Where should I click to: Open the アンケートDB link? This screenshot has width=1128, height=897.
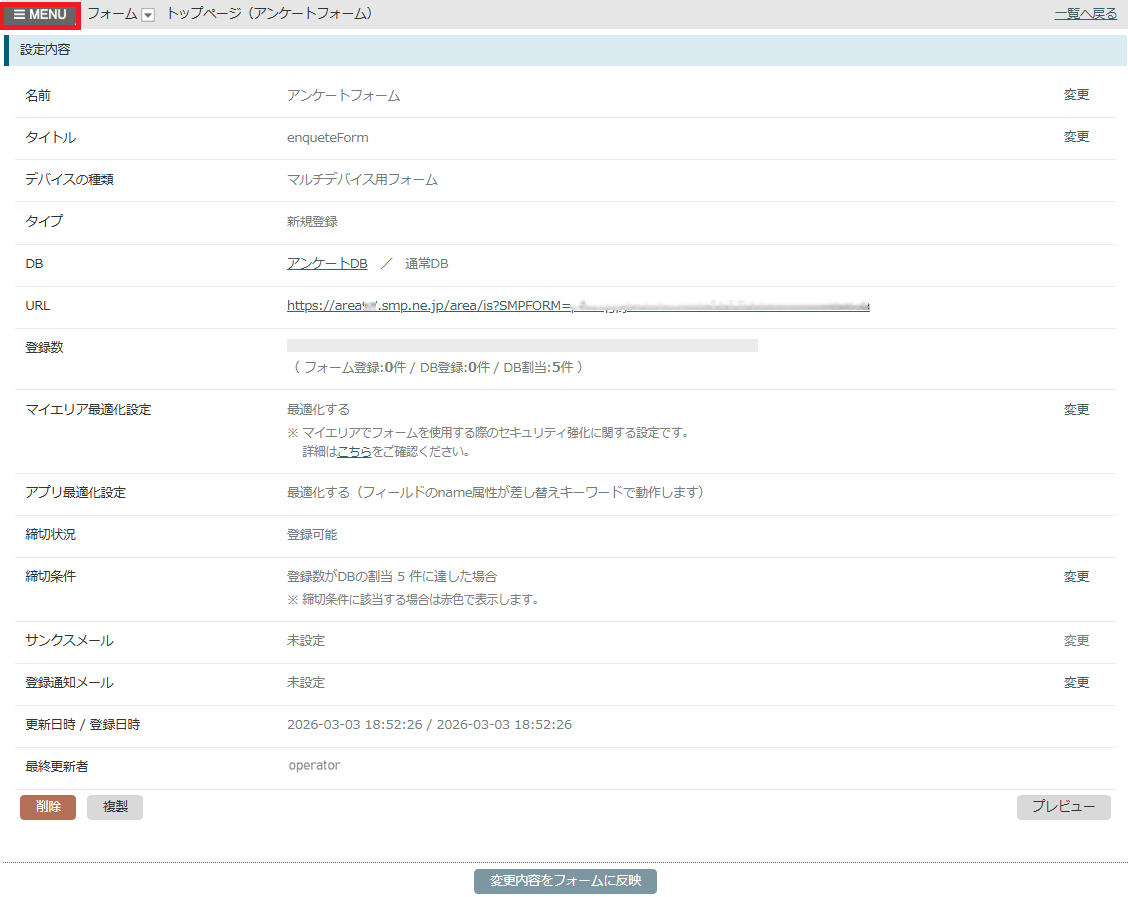327,263
